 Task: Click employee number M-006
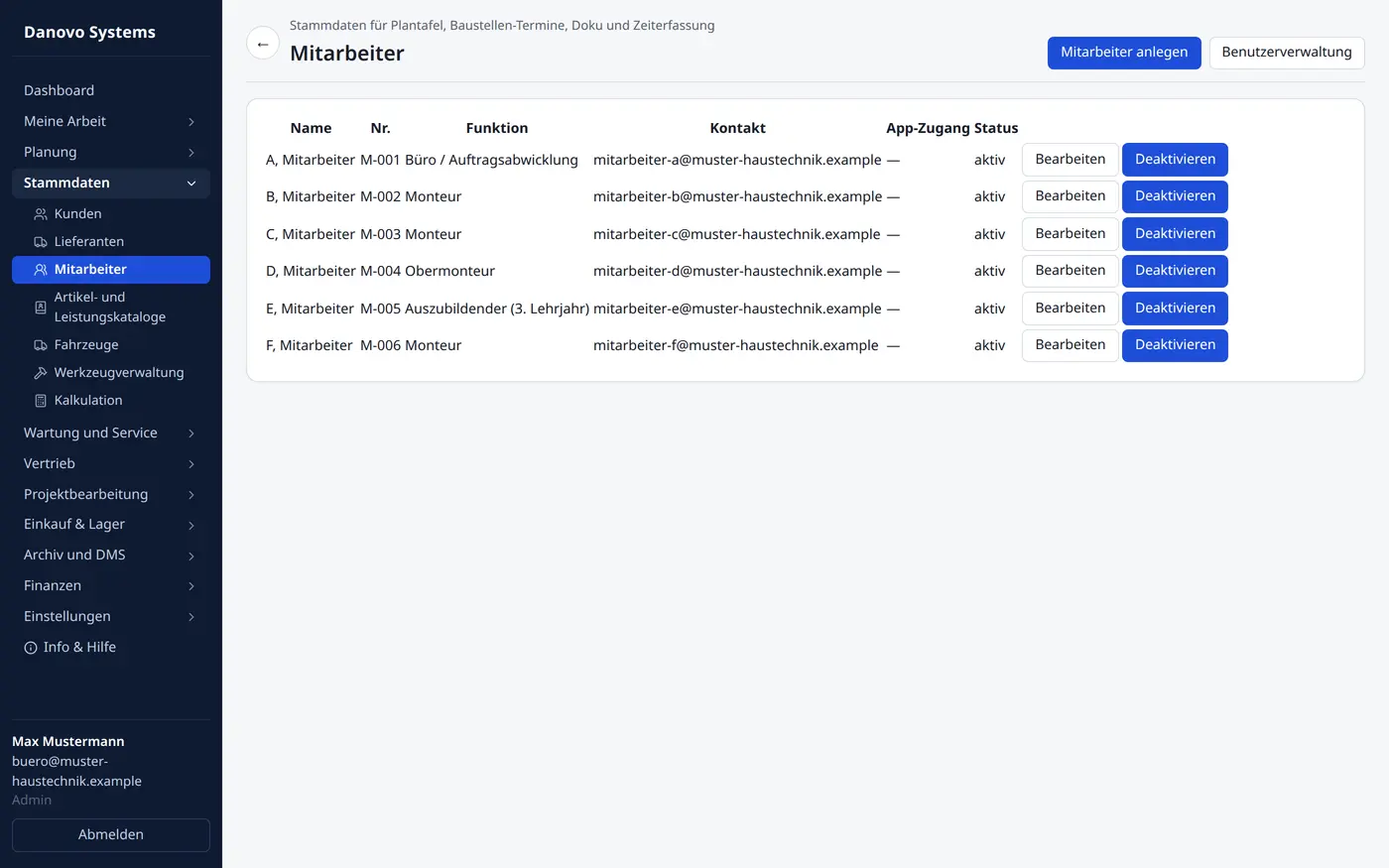click(x=380, y=345)
